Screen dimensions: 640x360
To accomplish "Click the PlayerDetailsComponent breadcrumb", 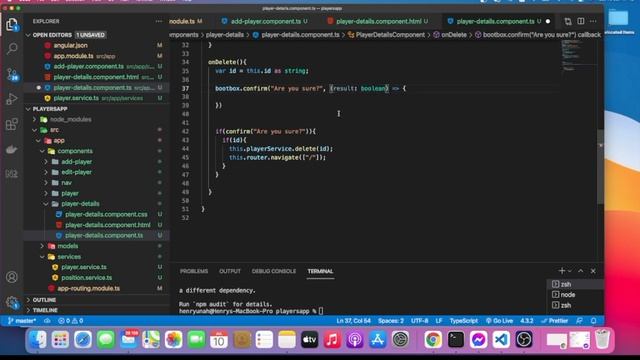I will coord(390,35).
